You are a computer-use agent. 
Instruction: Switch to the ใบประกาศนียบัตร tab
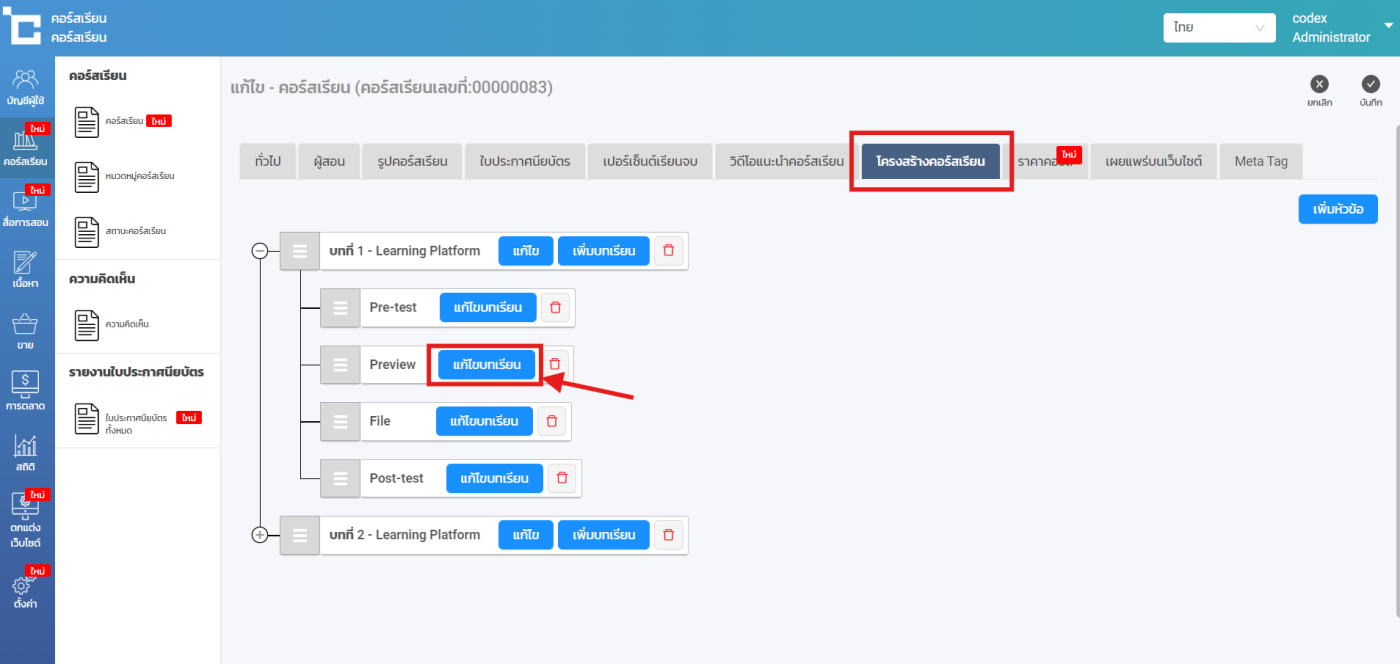coord(524,161)
